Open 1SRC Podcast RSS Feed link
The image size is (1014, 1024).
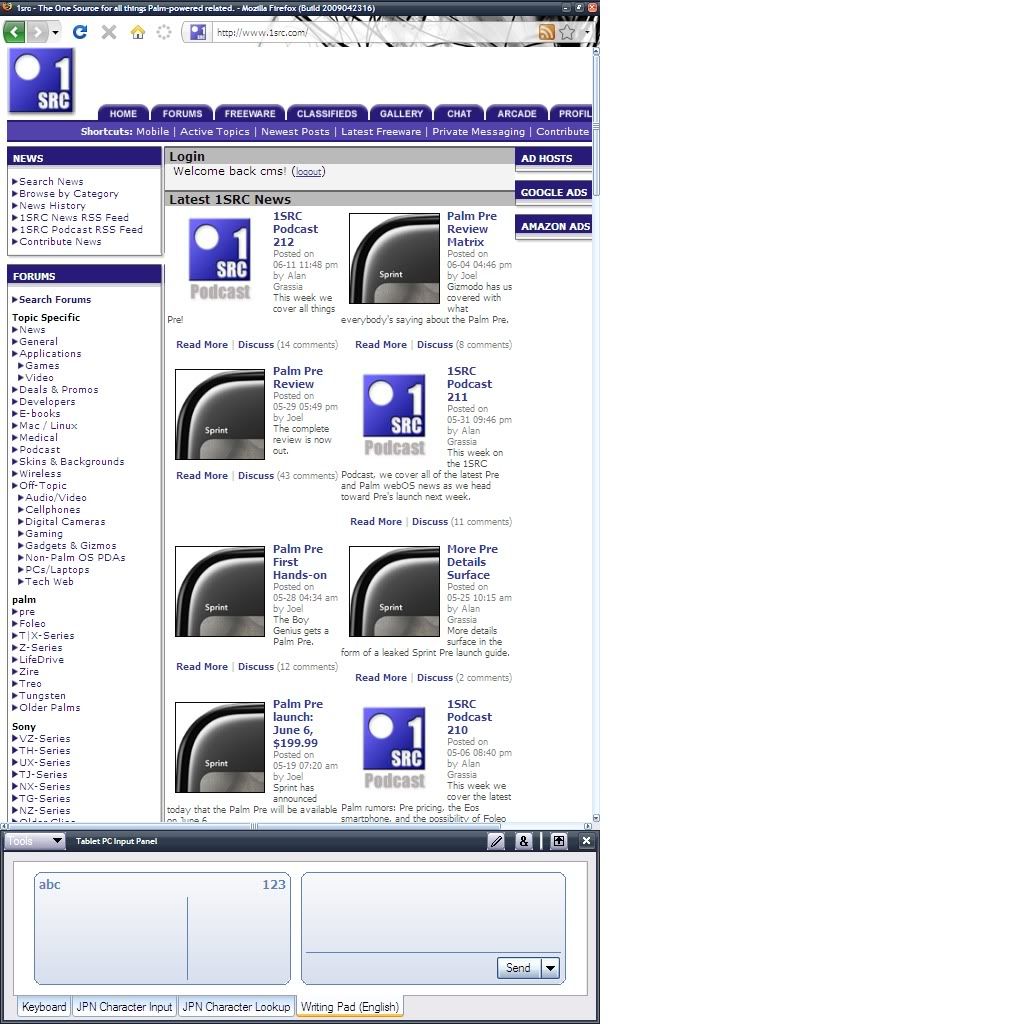[x=81, y=229]
